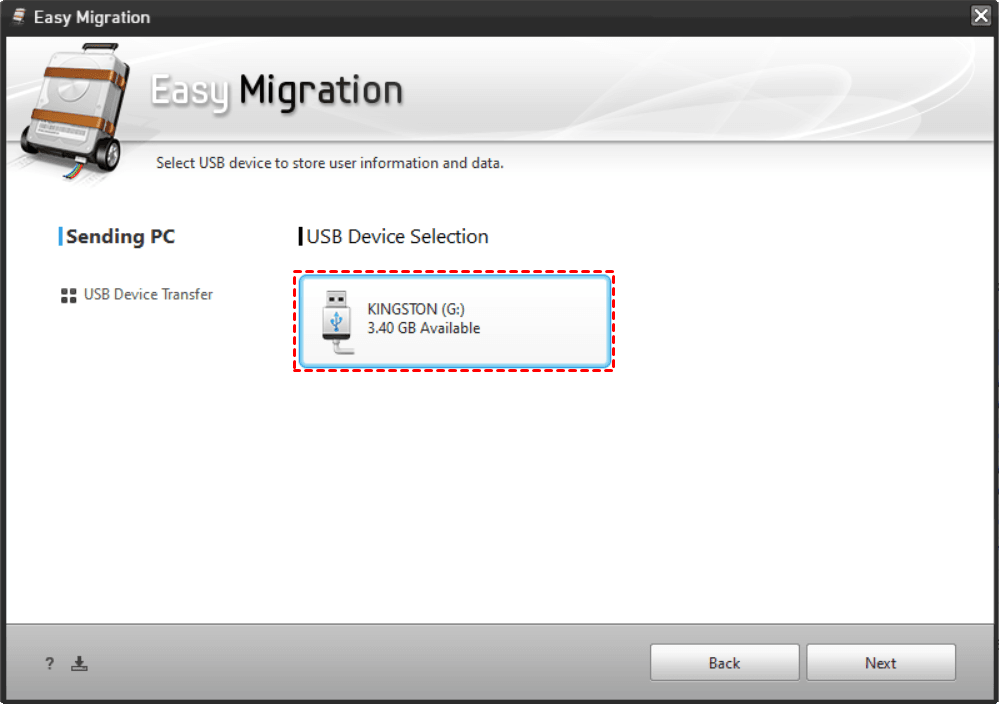Click the 3.40 GB Available text
This screenshot has height=704, width=999.
[423, 328]
